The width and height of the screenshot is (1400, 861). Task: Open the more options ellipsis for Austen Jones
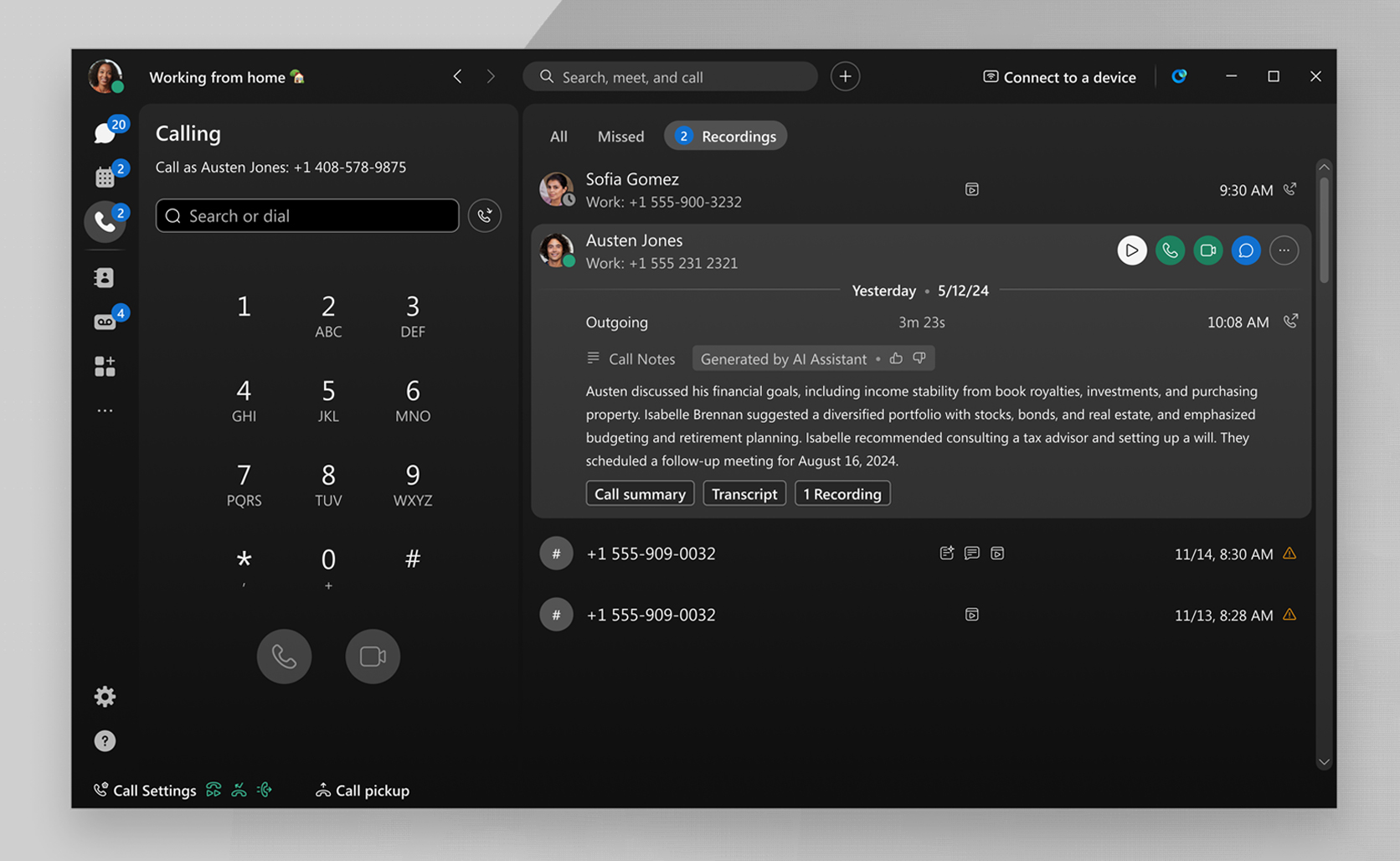[1284, 250]
